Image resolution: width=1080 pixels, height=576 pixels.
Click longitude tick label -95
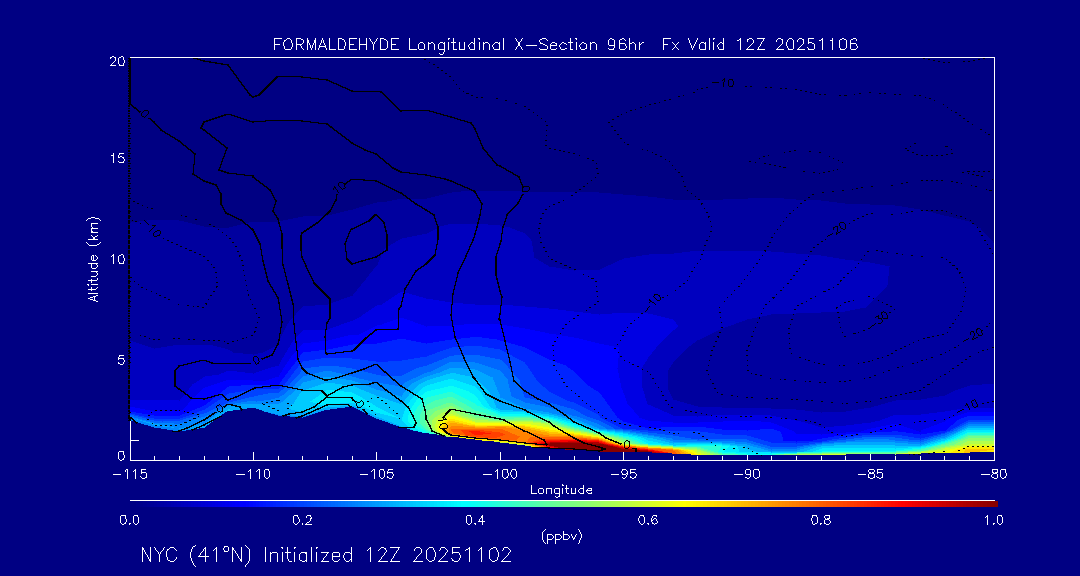click(x=623, y=474)
